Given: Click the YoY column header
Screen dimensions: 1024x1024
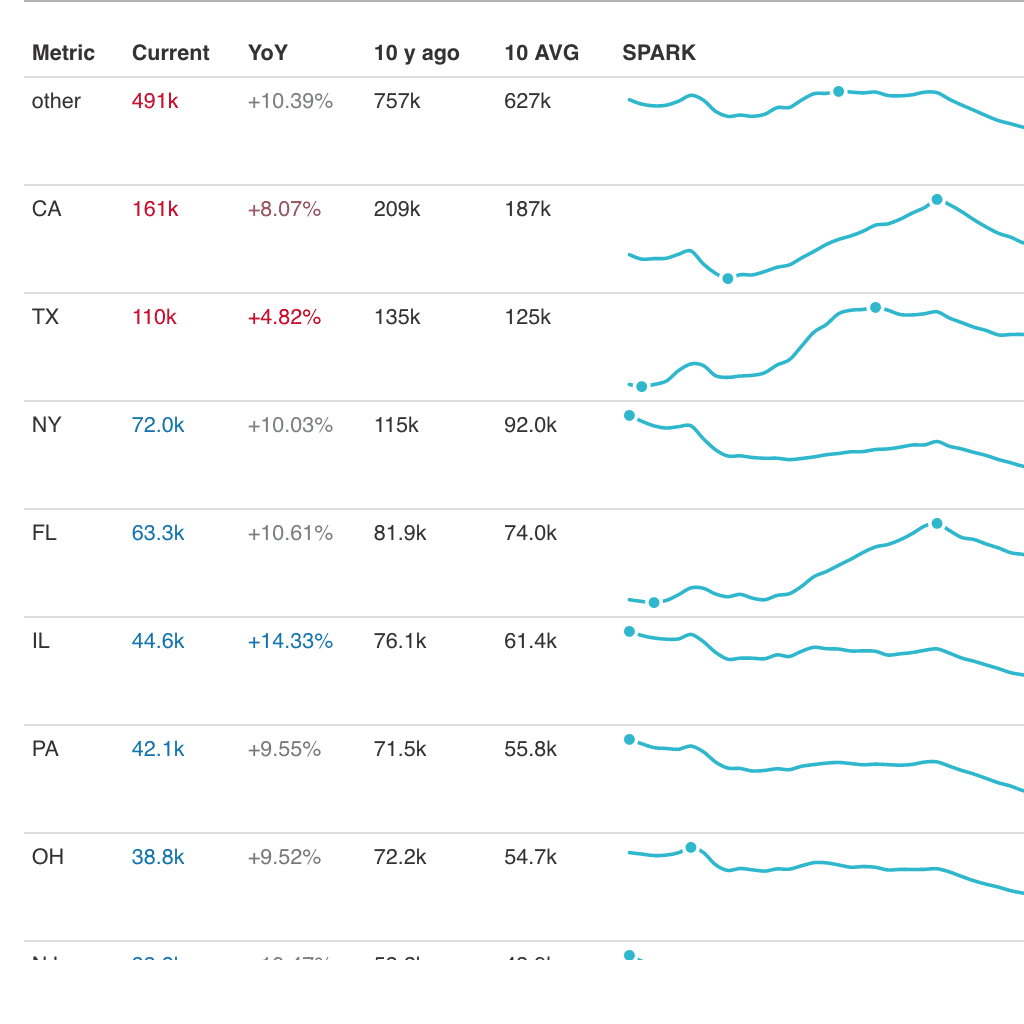Looking at the screenshot, I should pyautogui.click(x=268, y=52).
